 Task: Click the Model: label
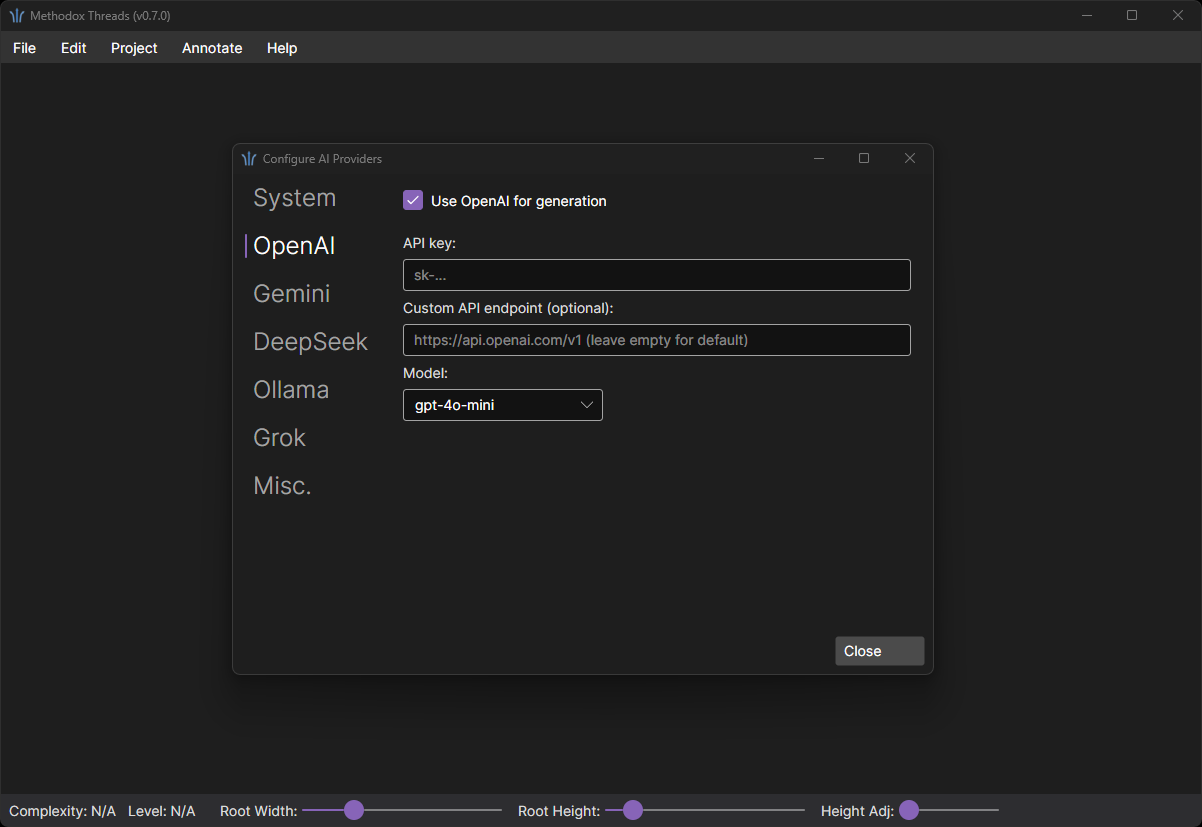pos(426,372)
